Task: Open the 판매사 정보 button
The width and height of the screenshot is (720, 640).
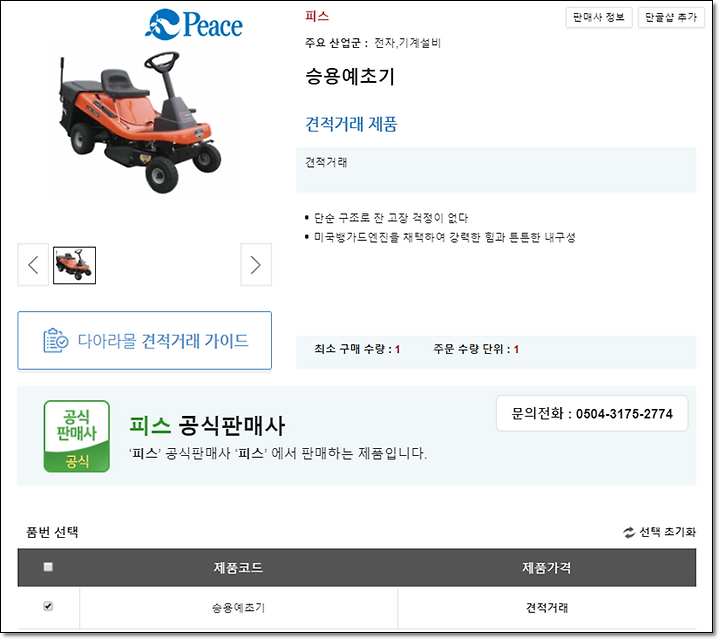Action: click(x=599, y=17)
